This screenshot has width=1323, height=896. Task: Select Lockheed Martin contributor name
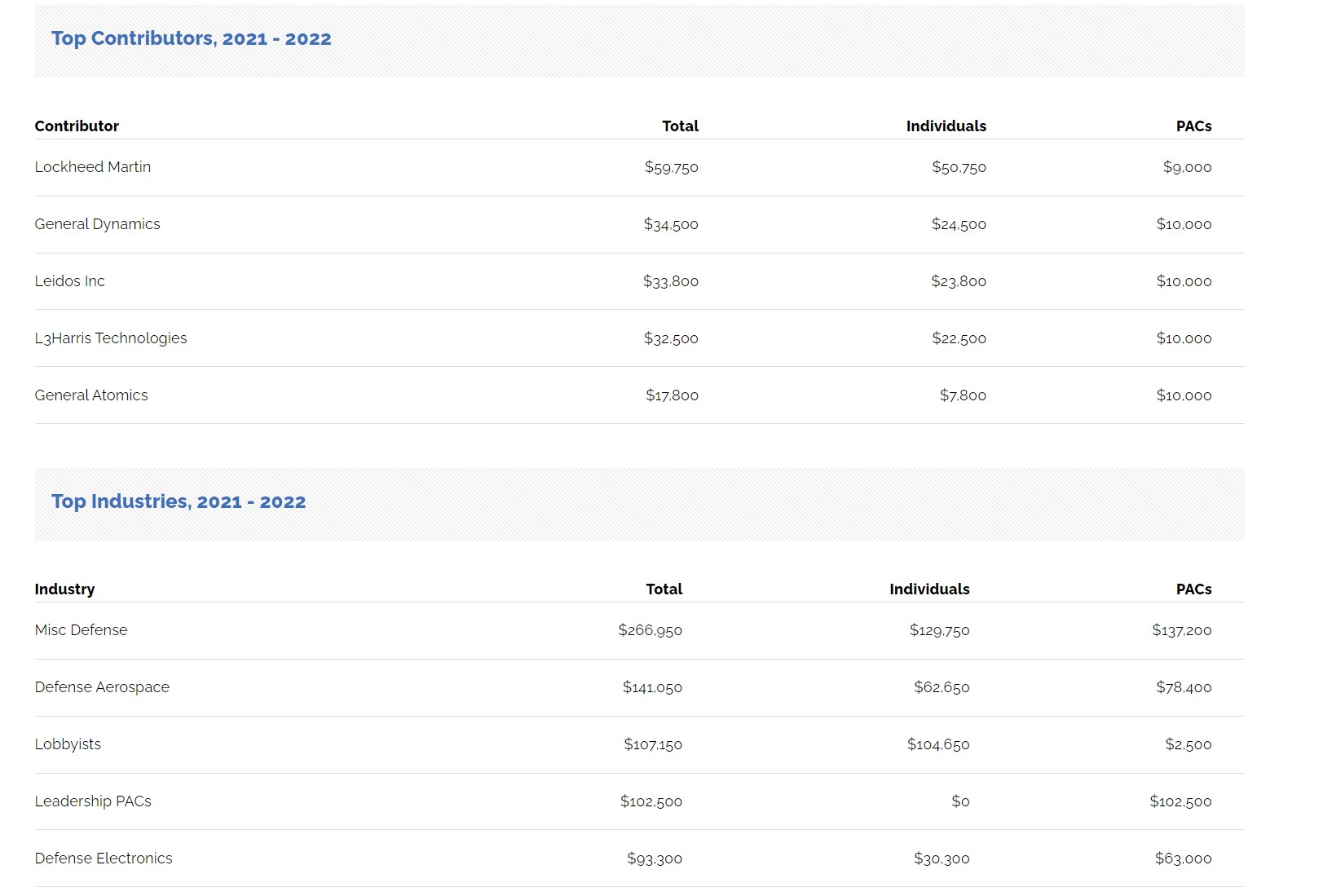tap(93, 166)
